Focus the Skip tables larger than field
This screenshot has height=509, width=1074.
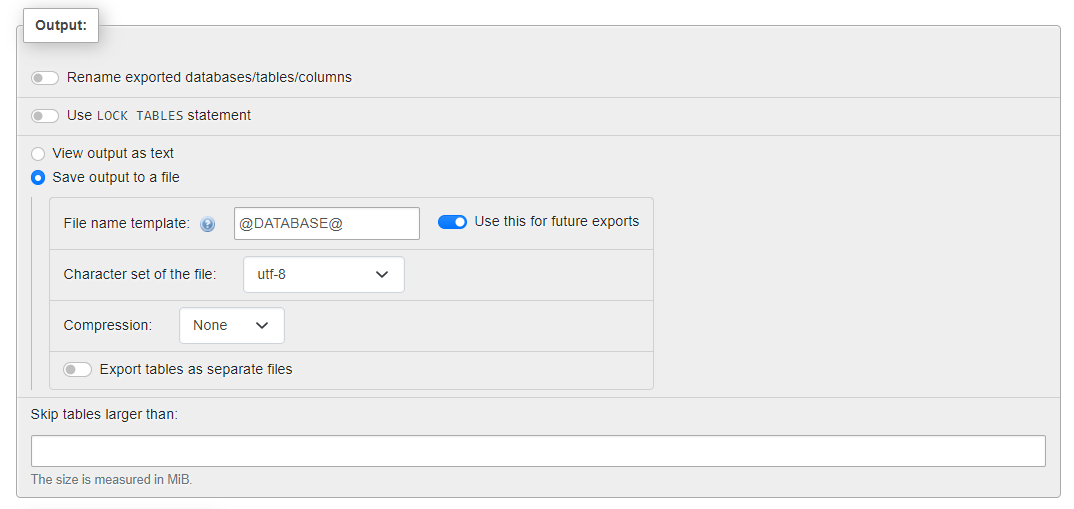point(538,451)
